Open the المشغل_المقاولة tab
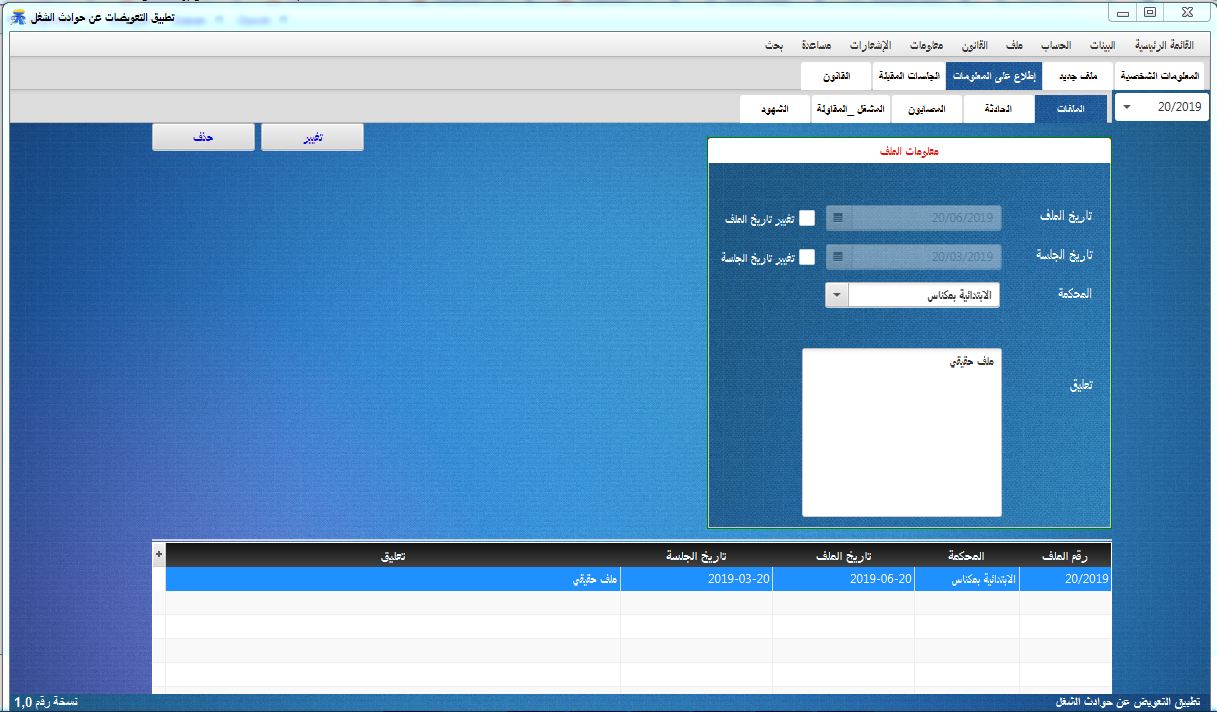The height and width of the screenshot is (712, 1217). (852, 109)
